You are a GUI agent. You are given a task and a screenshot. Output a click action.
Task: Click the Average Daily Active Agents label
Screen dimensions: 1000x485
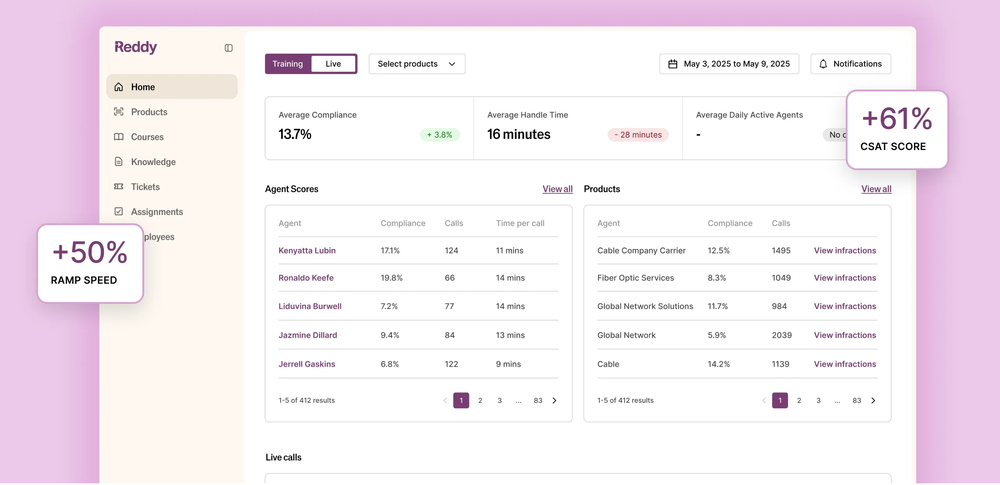(749, 115)
